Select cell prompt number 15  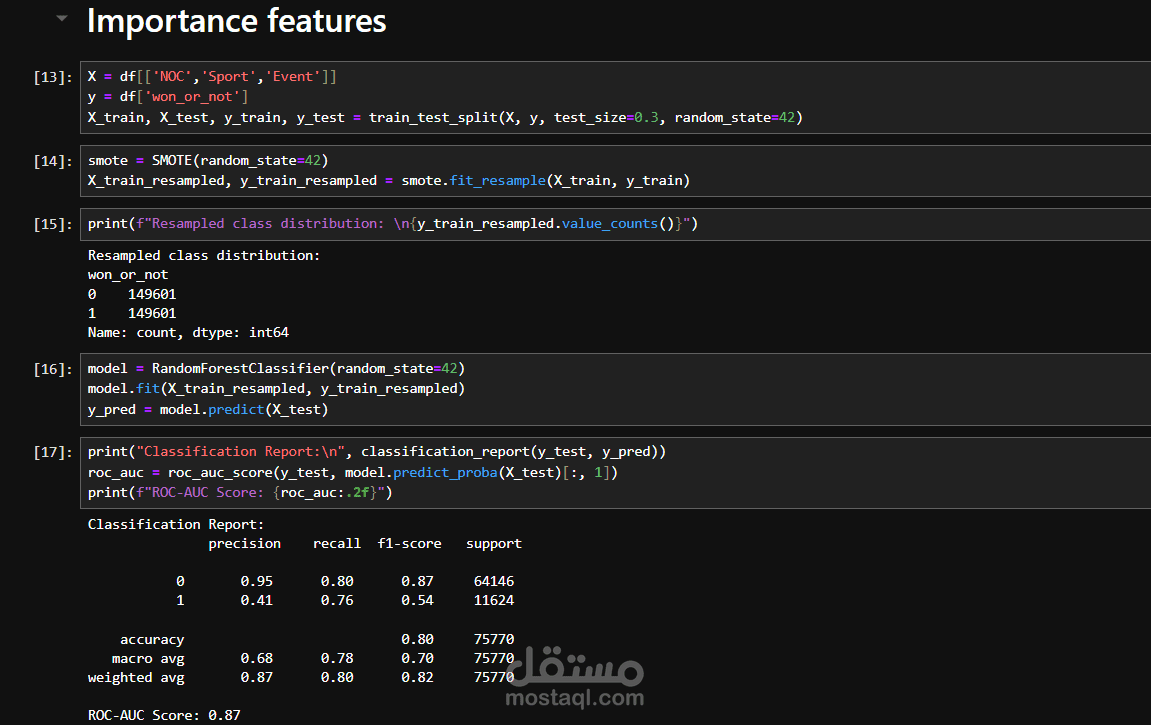pos(52,224)
